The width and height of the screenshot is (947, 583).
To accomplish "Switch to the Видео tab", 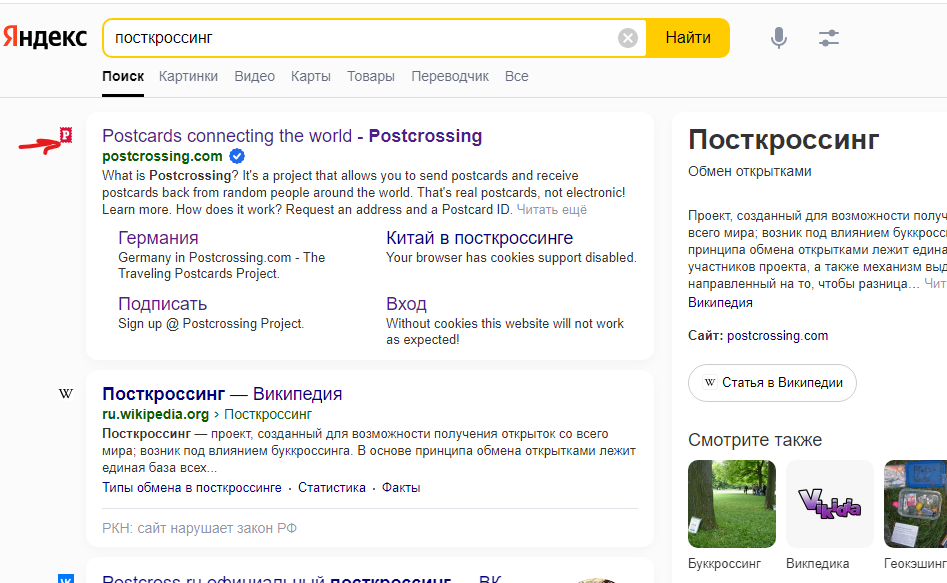I will (x=254, y=76).
